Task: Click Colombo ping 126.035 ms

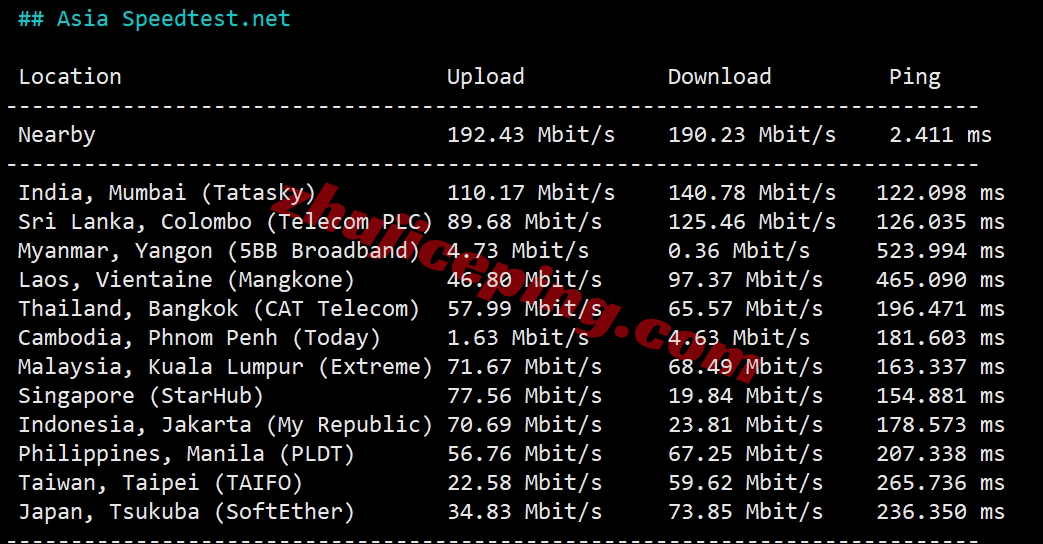Action: click(941, 222)
